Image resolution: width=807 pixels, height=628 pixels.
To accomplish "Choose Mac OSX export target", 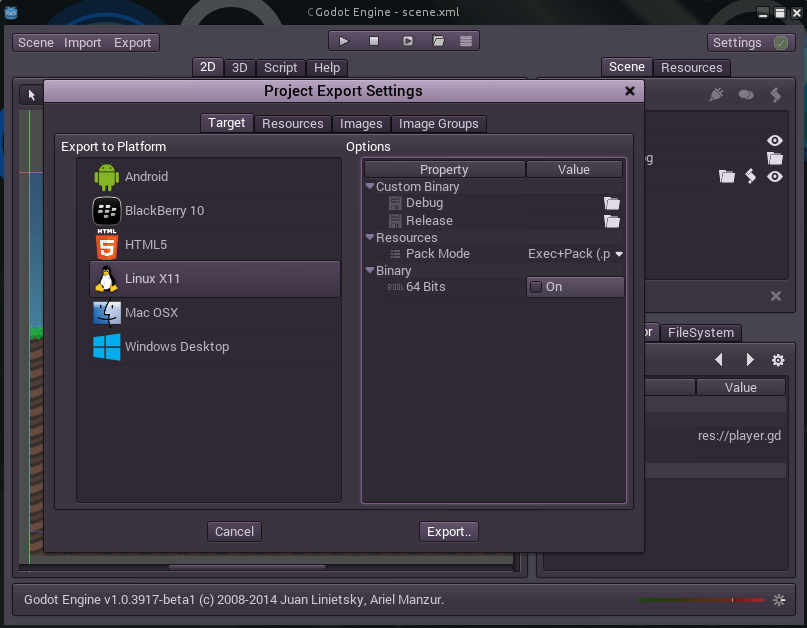I will click(x=215, y=312).
